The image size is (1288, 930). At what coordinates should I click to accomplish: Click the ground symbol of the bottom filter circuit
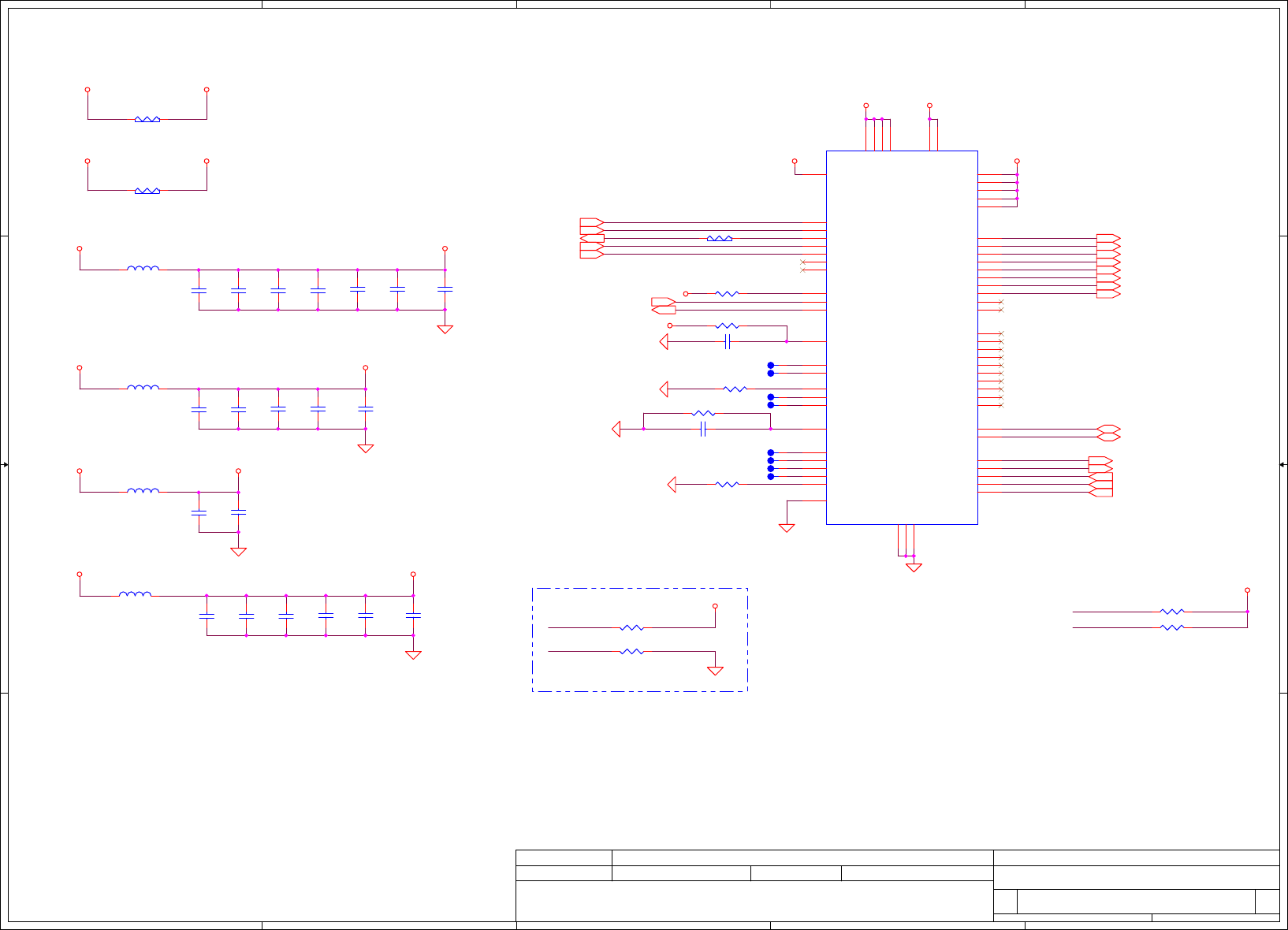[x=413, y=655]
